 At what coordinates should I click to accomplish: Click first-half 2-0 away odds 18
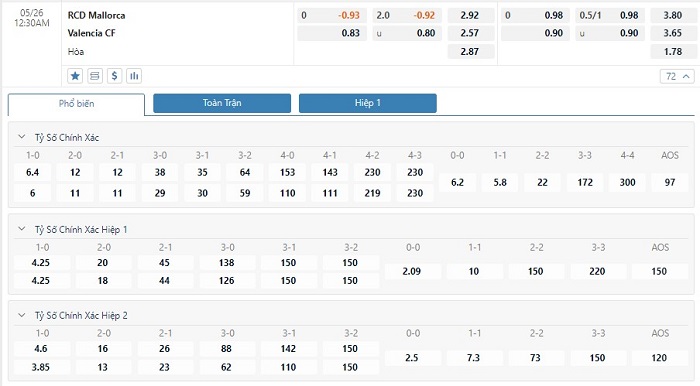click(103, 281)
